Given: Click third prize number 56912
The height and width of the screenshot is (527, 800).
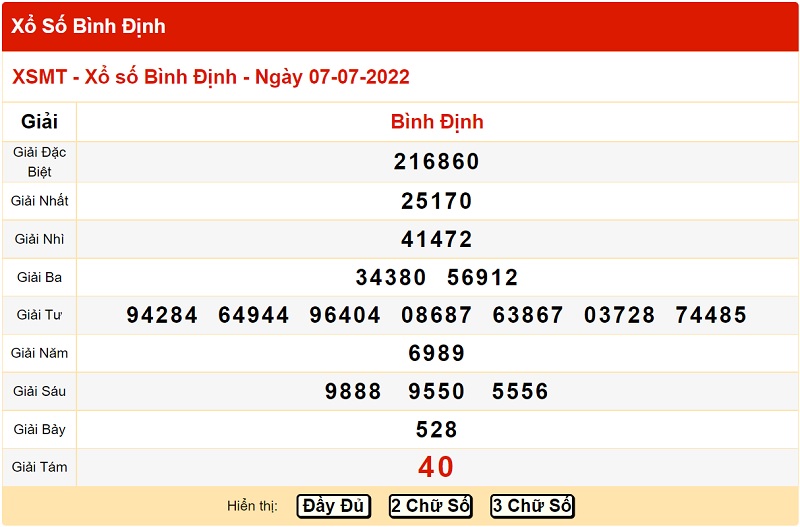Looking at the screenshot, I should click(483, 278).
